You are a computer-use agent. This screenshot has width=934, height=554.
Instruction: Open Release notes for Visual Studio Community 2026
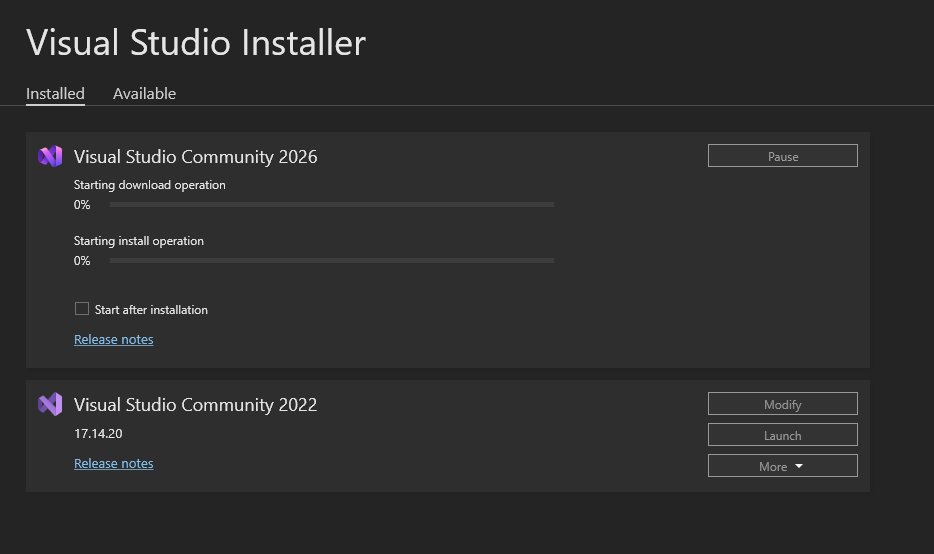[114, 340]
